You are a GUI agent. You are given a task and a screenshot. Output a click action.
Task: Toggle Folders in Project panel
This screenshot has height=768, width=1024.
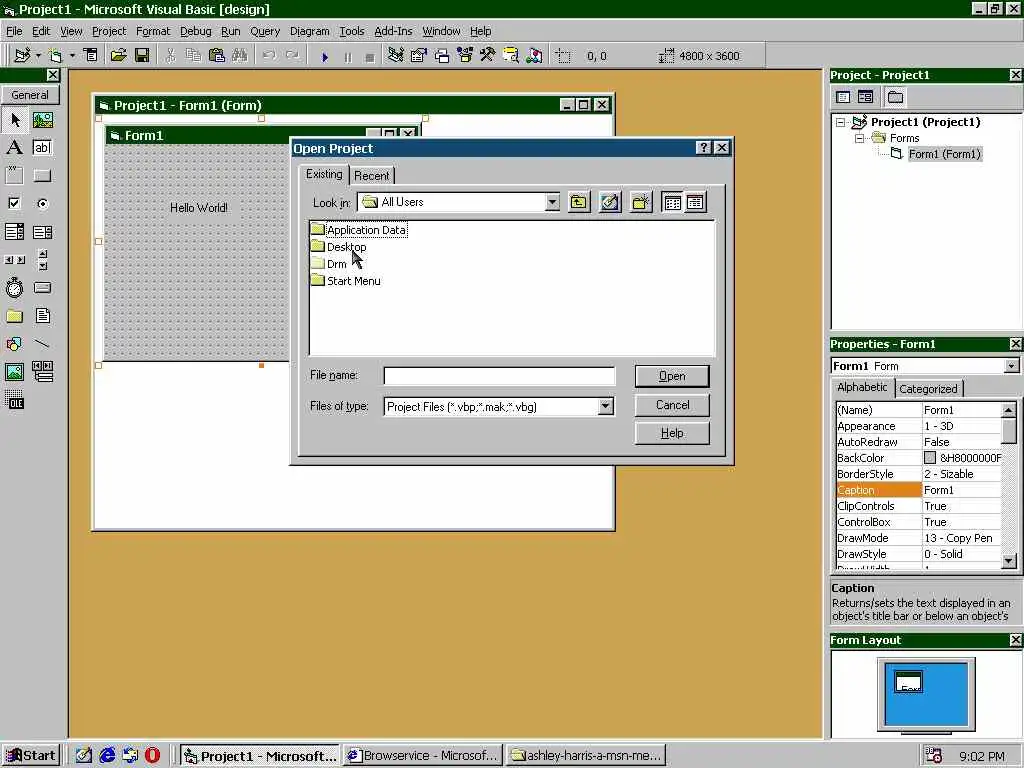pyautogui.click(x=895, y=97)
